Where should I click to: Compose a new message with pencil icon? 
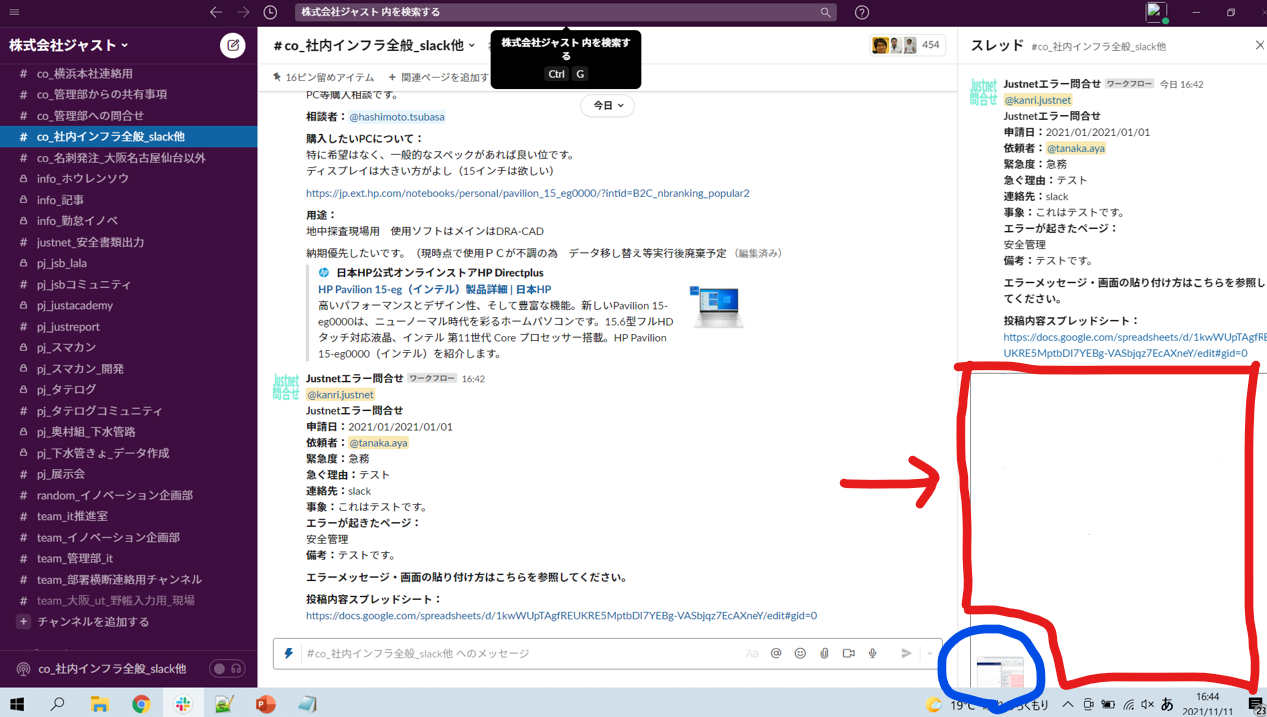click(x=233, y=45)
